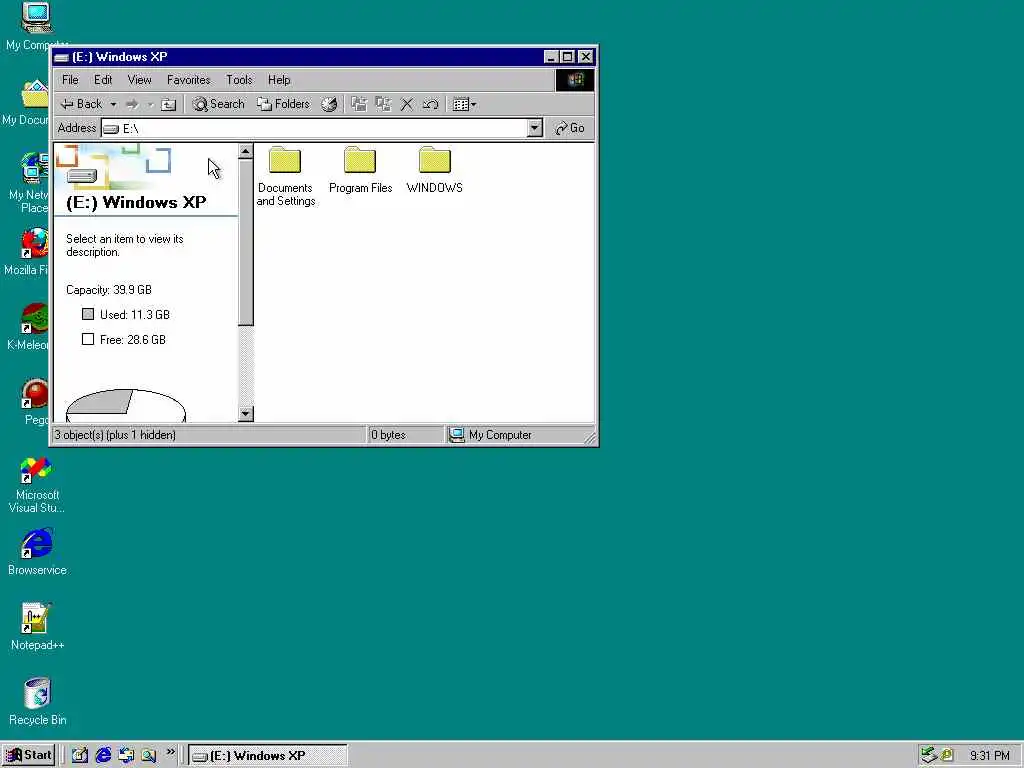This screenshot has width=1024, height=768.
Task: Open the Tools menu
Action: click(239, 80)
